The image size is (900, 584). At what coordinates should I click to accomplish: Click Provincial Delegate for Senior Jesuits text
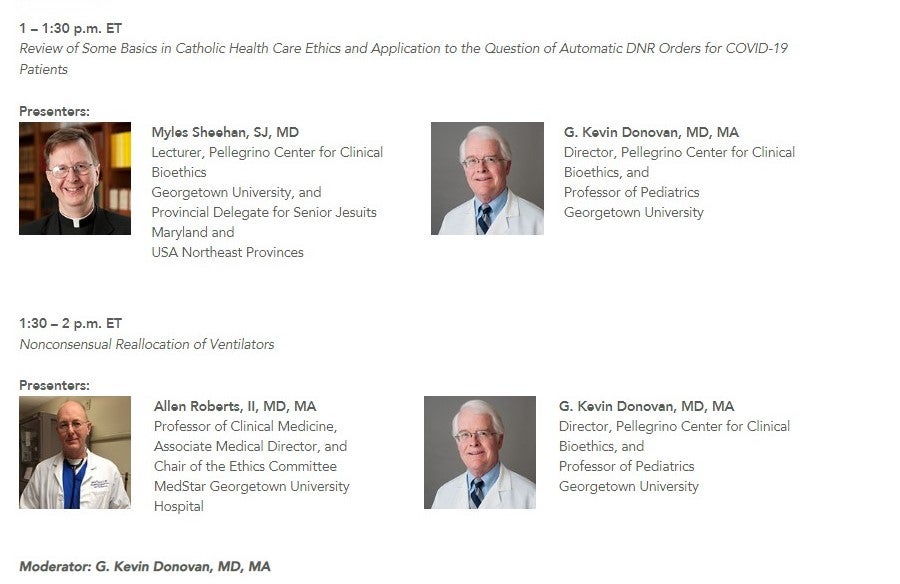pos(264,212)
